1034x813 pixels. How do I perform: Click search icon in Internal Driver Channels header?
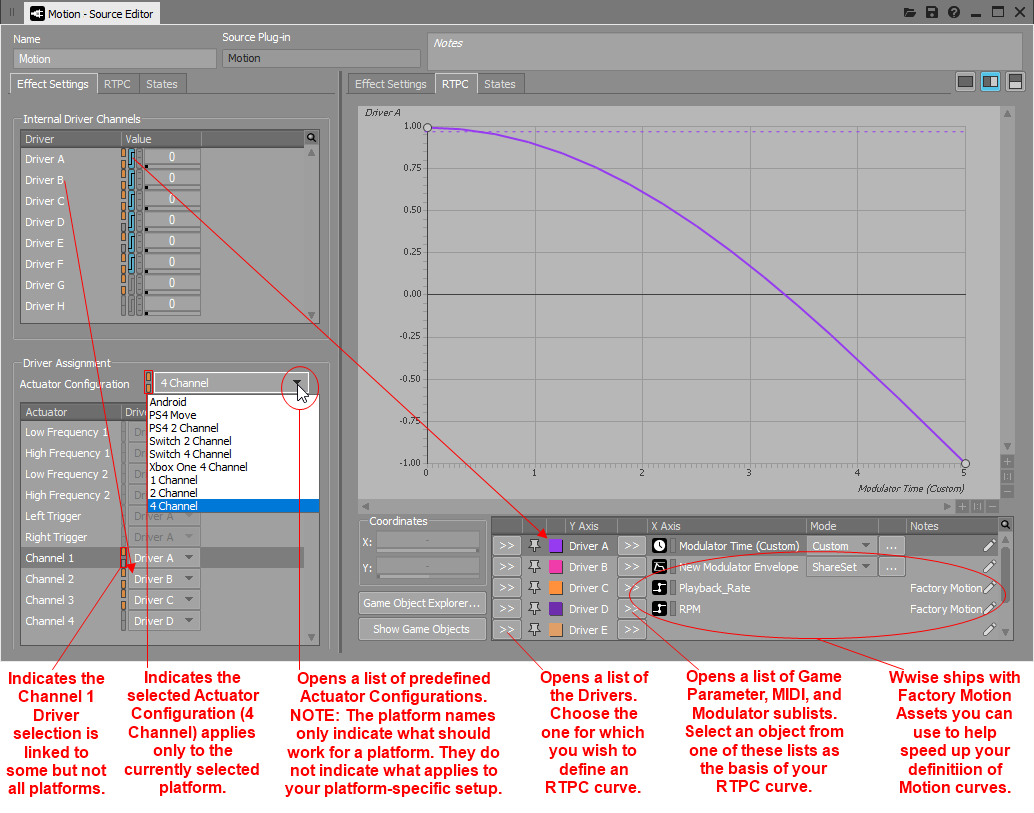tap(311, 138)
